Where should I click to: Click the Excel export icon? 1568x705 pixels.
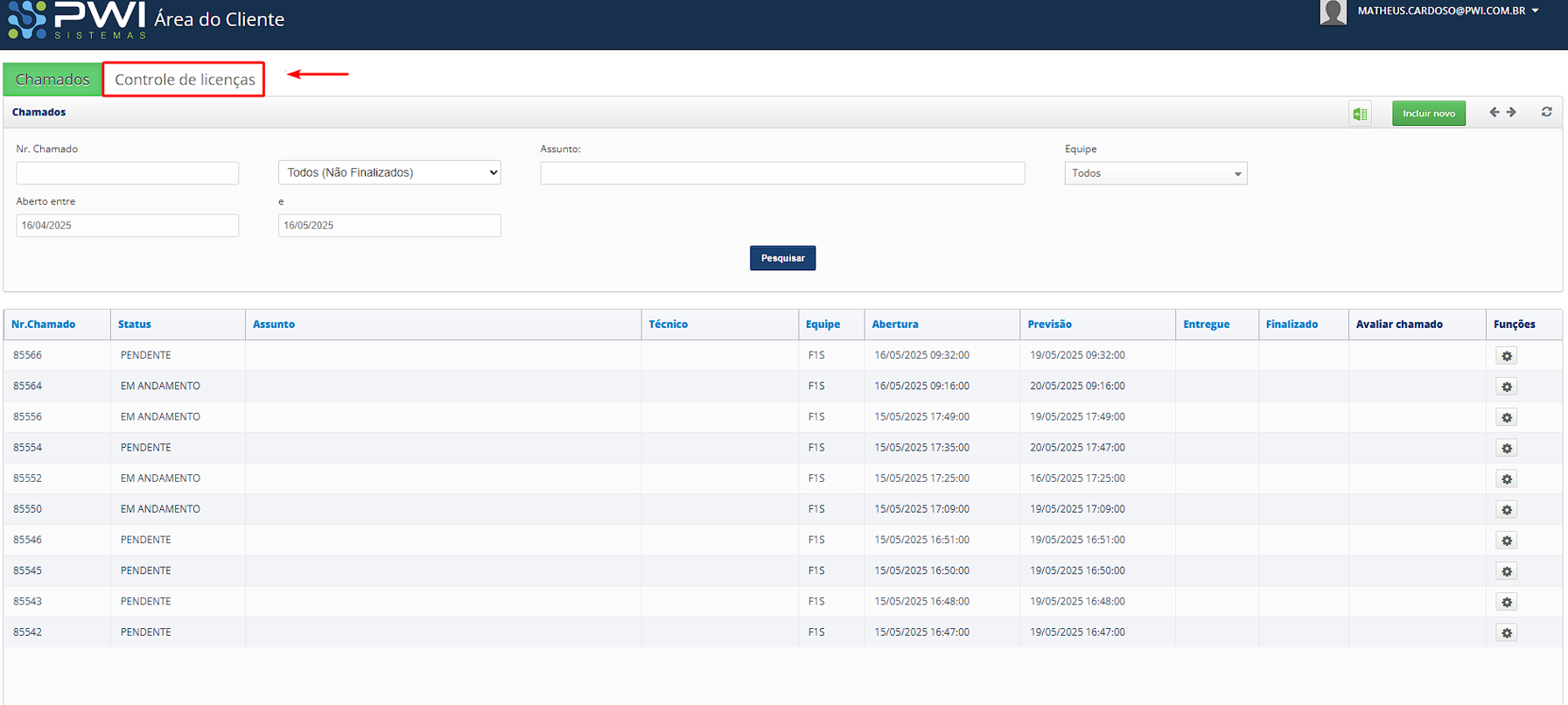coord(1360,114)
